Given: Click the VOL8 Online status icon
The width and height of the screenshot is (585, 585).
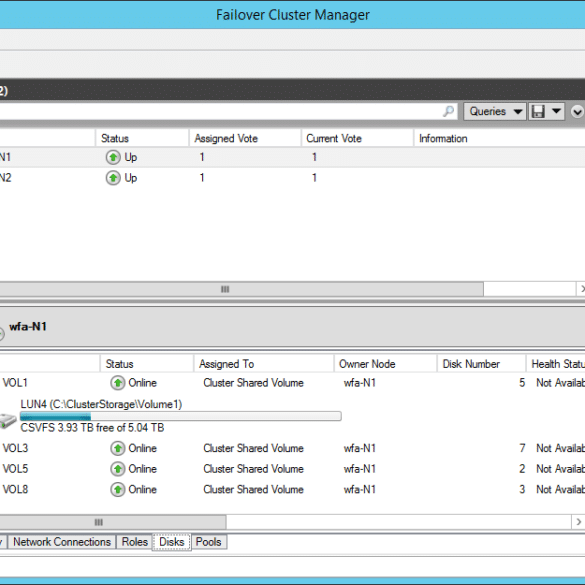Looking at the screenshot, I should pos(118,489).
